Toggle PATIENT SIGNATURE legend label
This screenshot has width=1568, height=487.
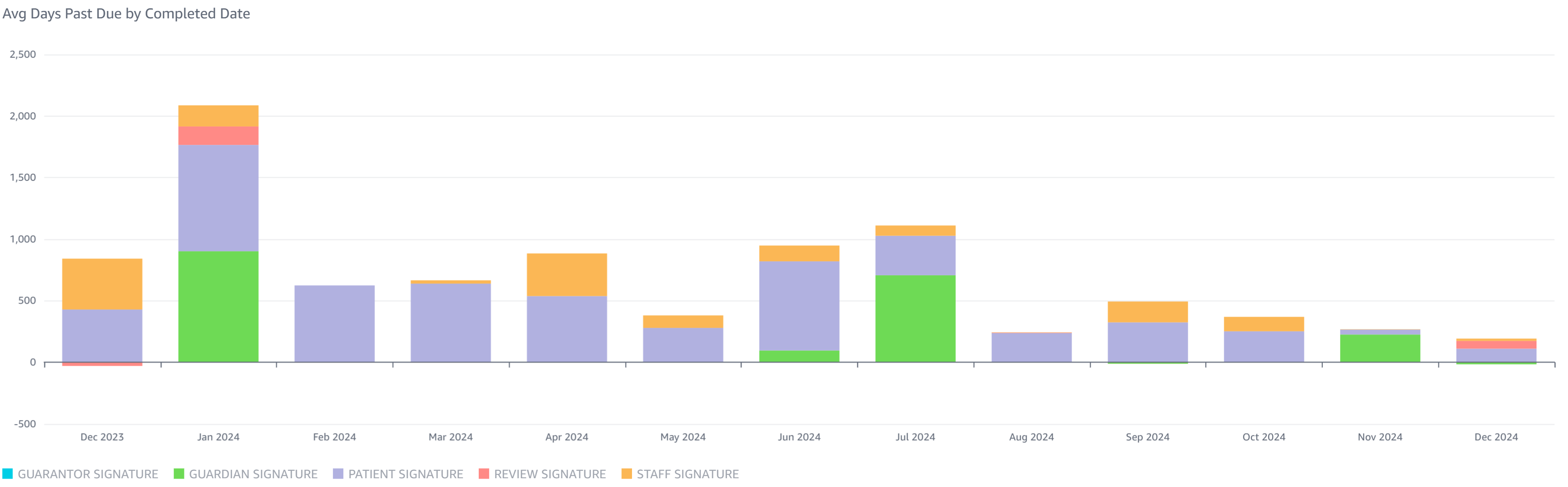[406, 474]
